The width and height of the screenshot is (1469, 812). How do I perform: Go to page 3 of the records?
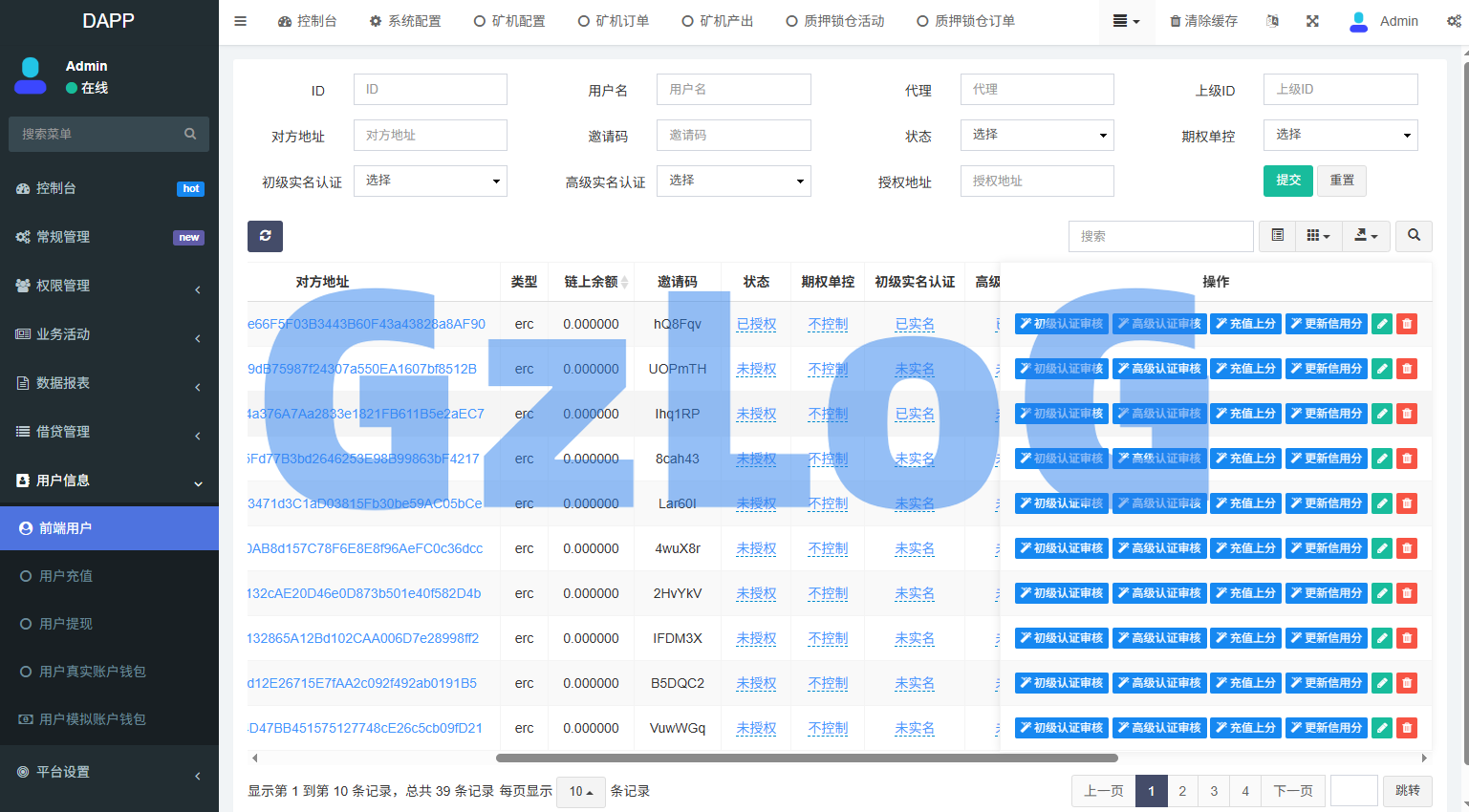(1213, 791)
